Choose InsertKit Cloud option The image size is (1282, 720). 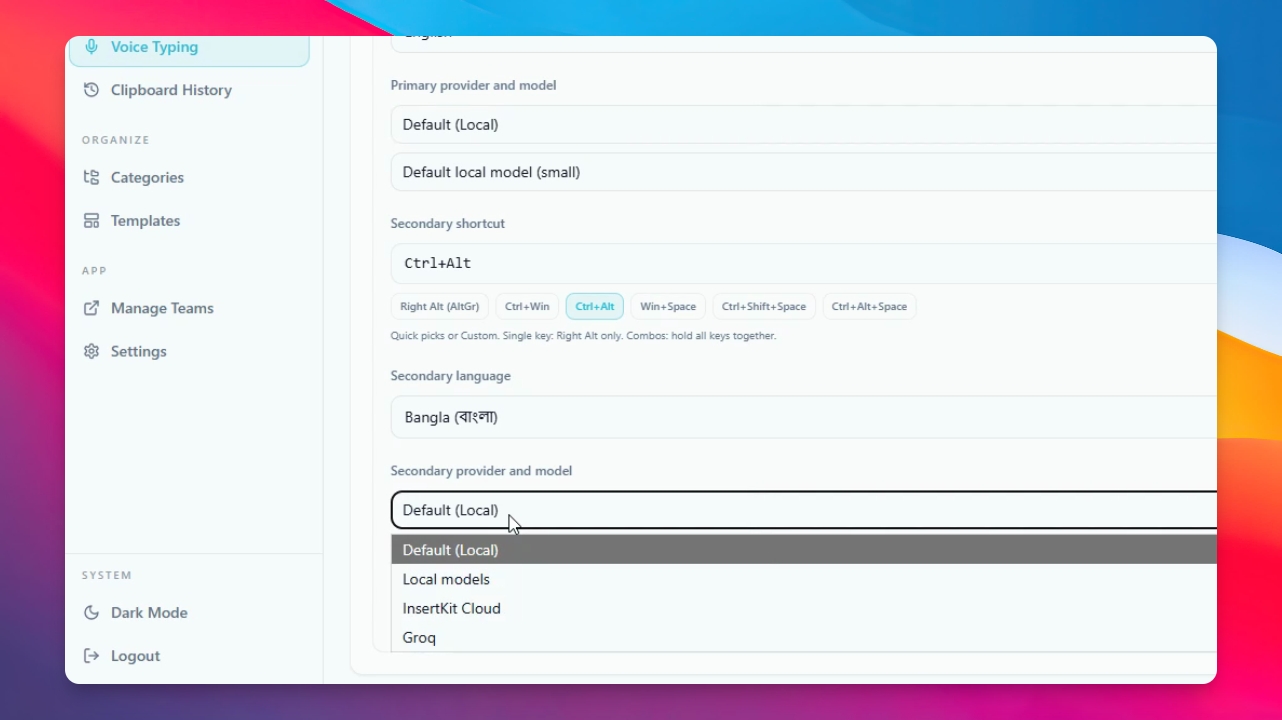pyautogui.click(x=803, y=608)
